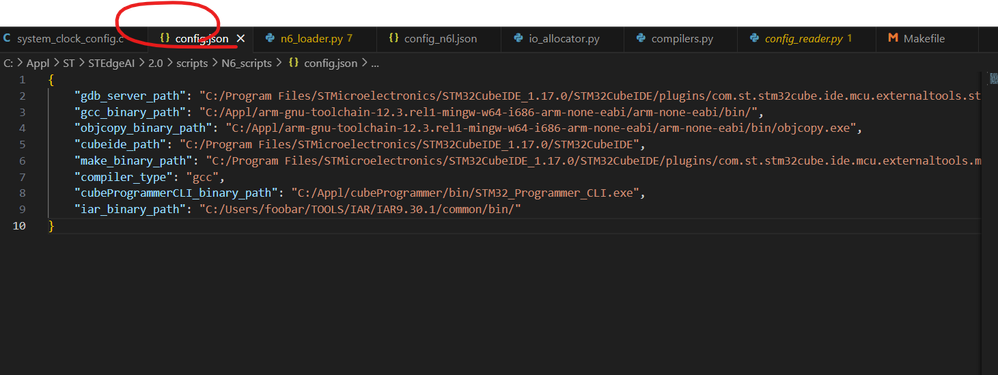Click the Makefile M file icon
Screen dimensions: 998x375
(892, 38)
